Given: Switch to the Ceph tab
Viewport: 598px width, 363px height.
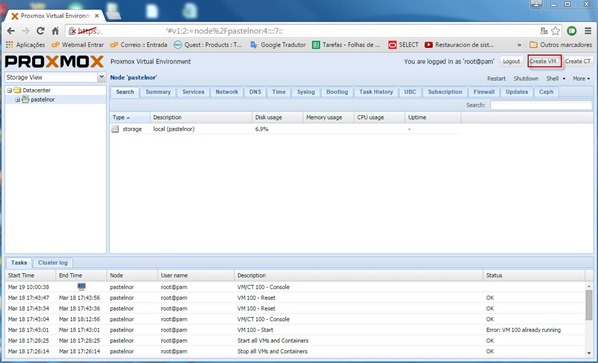Looking at the screenshot, I should point(546,92).
